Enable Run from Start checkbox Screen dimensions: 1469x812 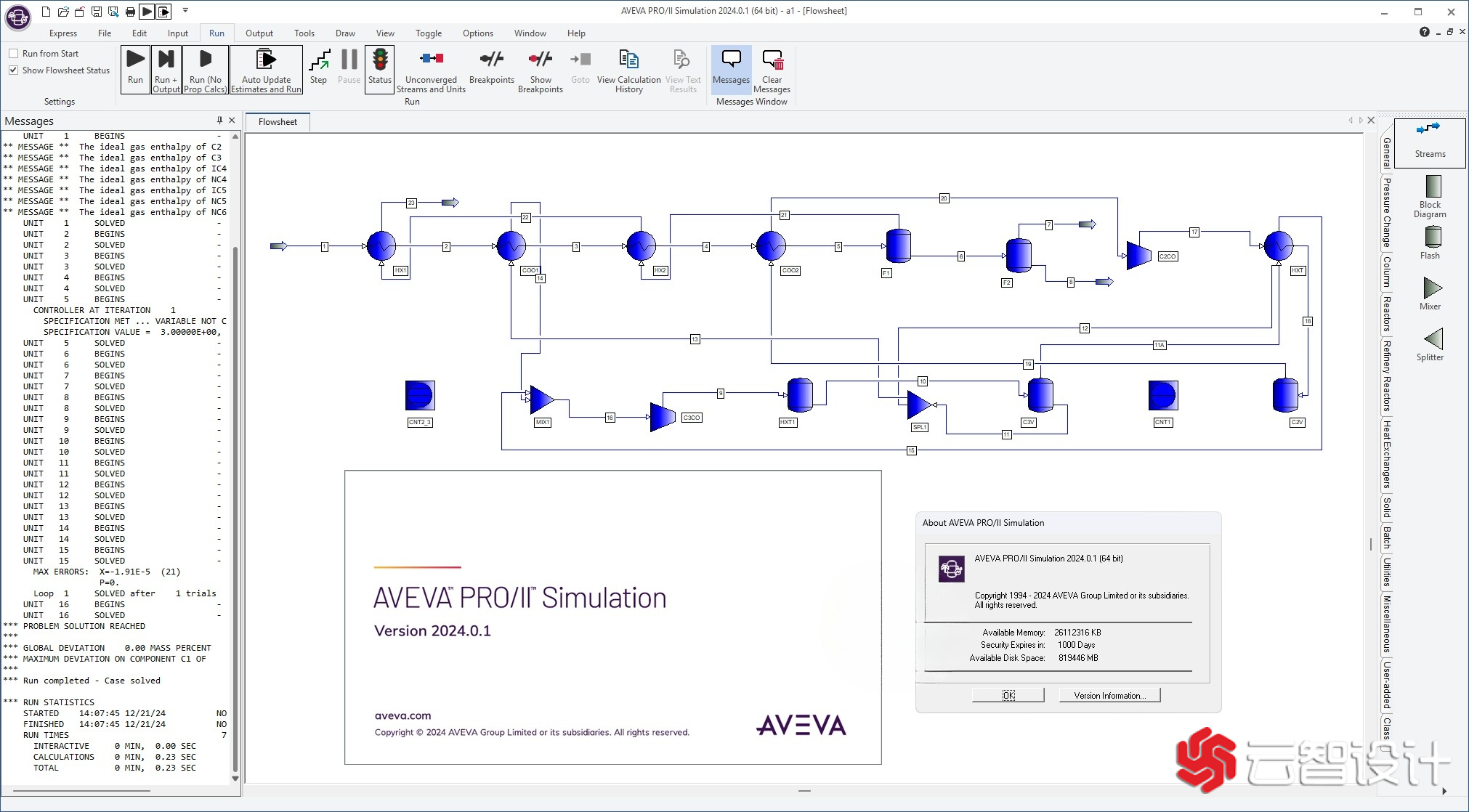(14, 54)
